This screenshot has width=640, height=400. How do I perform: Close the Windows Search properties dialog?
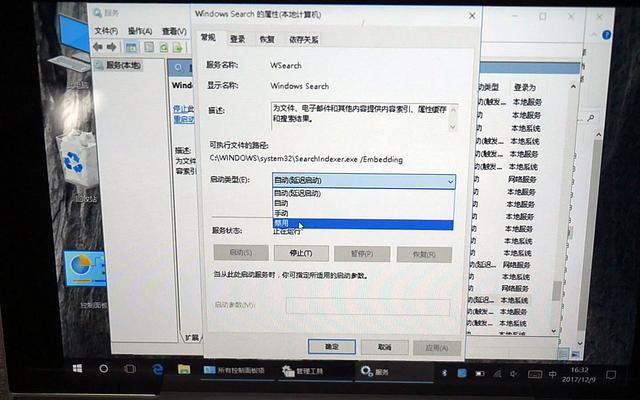(x=472, y=16)
